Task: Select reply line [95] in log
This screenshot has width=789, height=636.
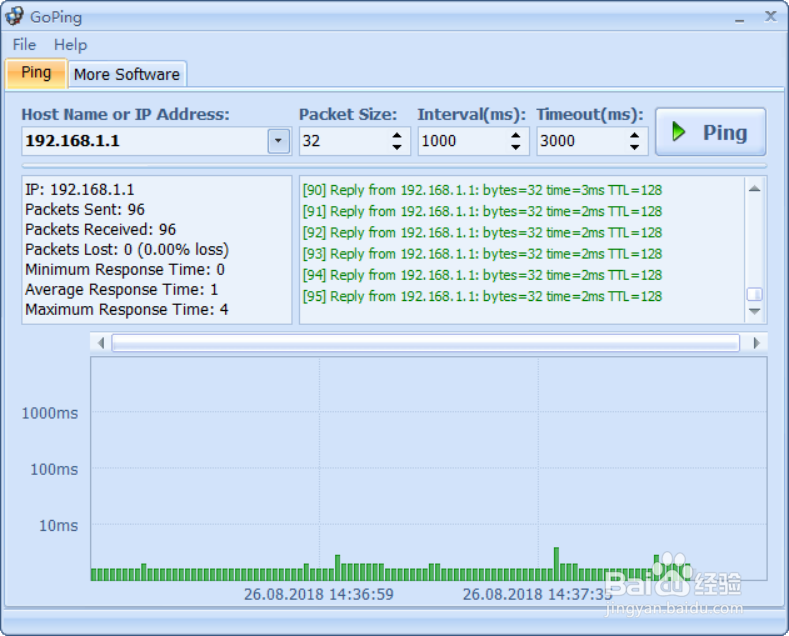Action: point(482,296)
